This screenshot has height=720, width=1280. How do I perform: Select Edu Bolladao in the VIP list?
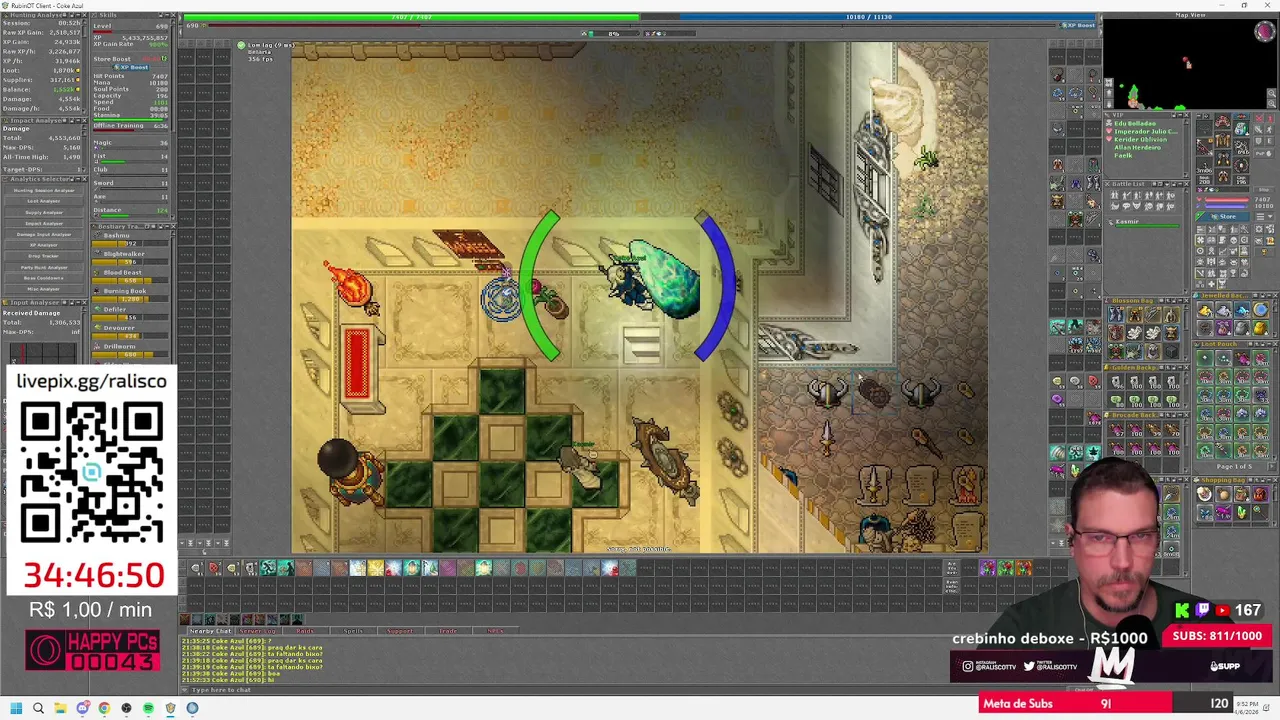(1135, 124)
